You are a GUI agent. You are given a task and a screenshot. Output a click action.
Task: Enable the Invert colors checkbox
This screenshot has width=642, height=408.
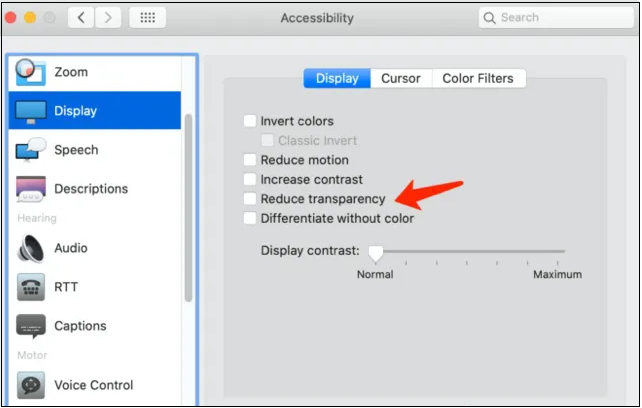(x=250, y=122)
